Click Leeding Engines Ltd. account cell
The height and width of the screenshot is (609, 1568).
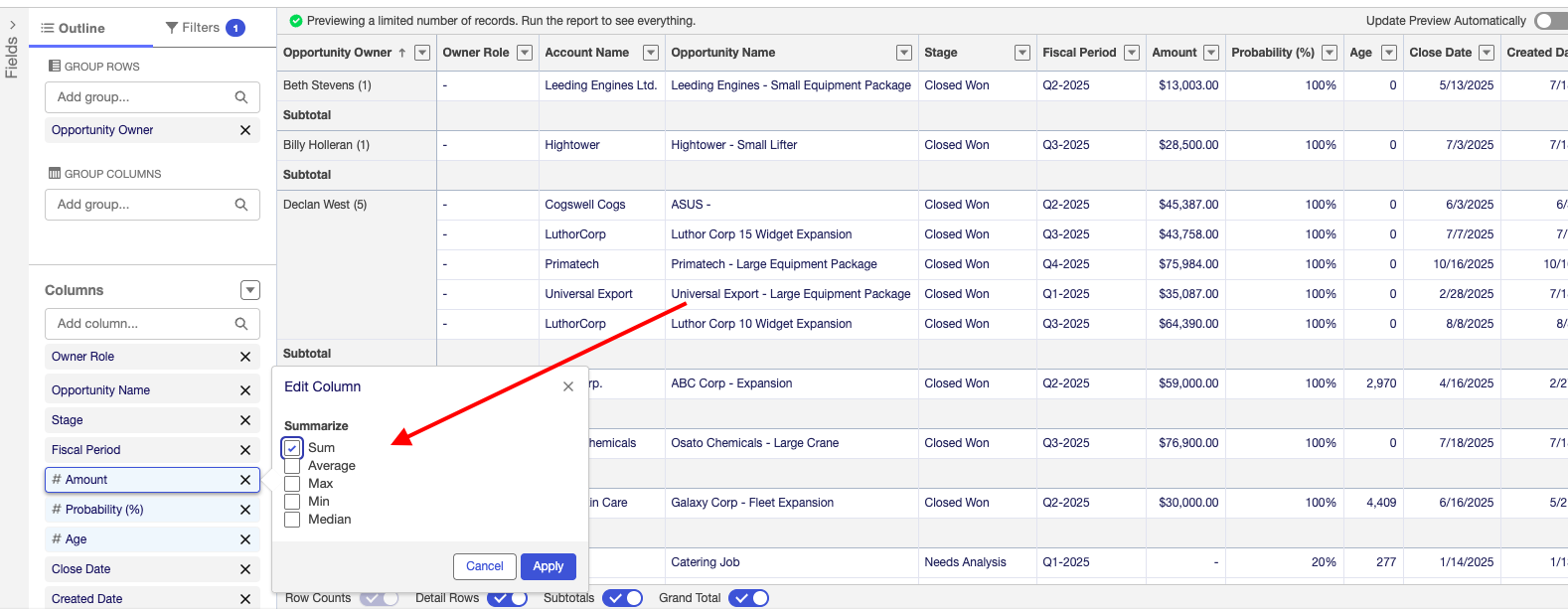click(601, 85)
